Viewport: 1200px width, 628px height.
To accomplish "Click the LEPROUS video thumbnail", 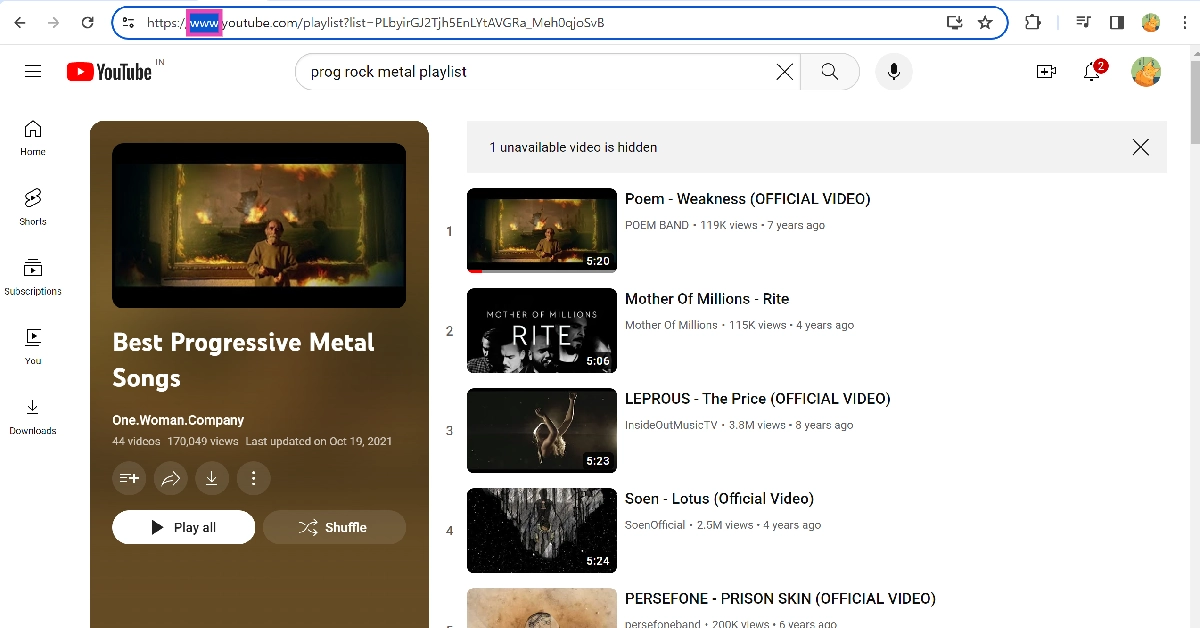I will [x=542, y=430].
